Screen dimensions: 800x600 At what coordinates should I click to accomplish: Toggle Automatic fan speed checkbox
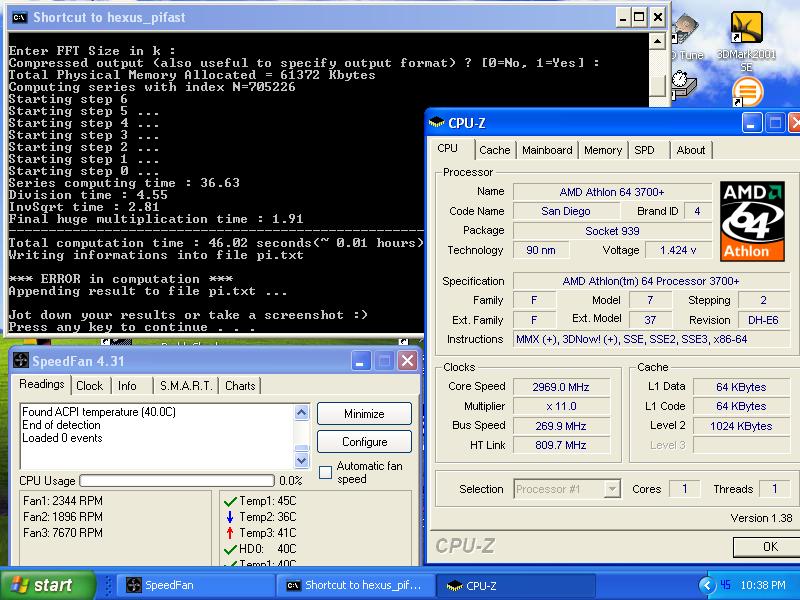coord(325,472)
